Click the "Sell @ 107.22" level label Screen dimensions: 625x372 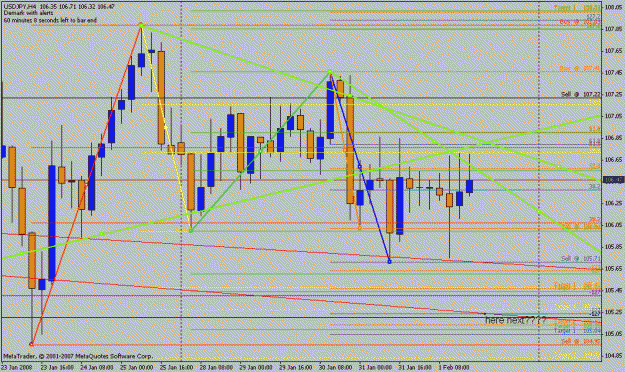coord(580,94)
